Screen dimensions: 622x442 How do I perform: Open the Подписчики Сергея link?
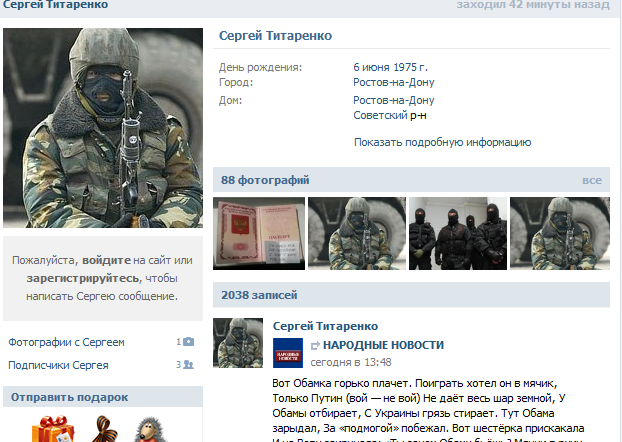58,365
